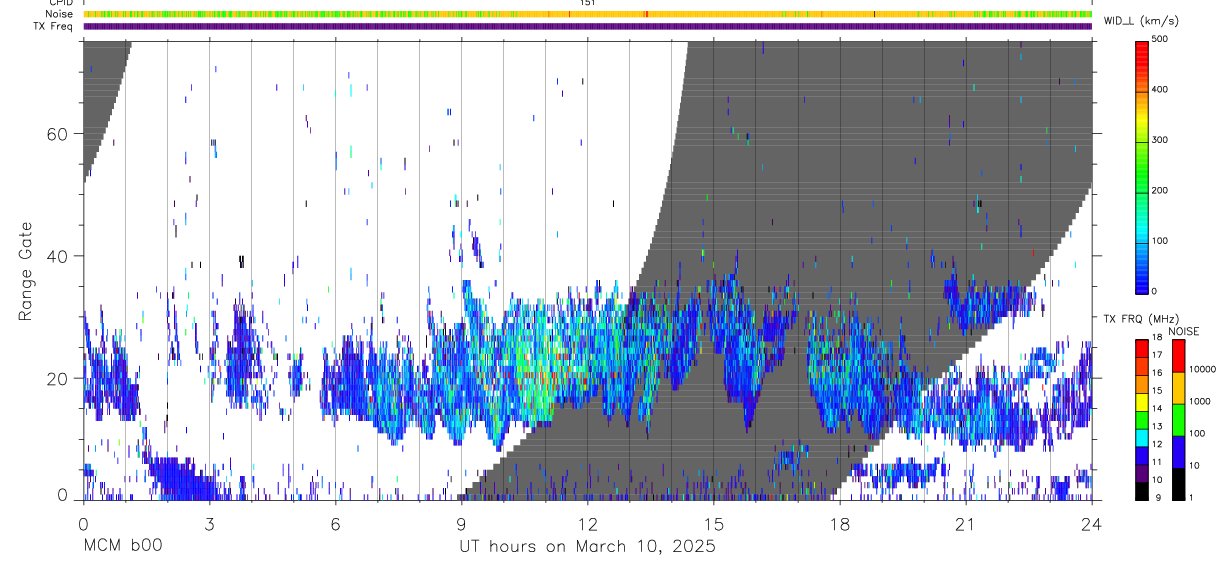
Task: Click range gate 40 on the y-axis
Action: click(x=59, y=256)
